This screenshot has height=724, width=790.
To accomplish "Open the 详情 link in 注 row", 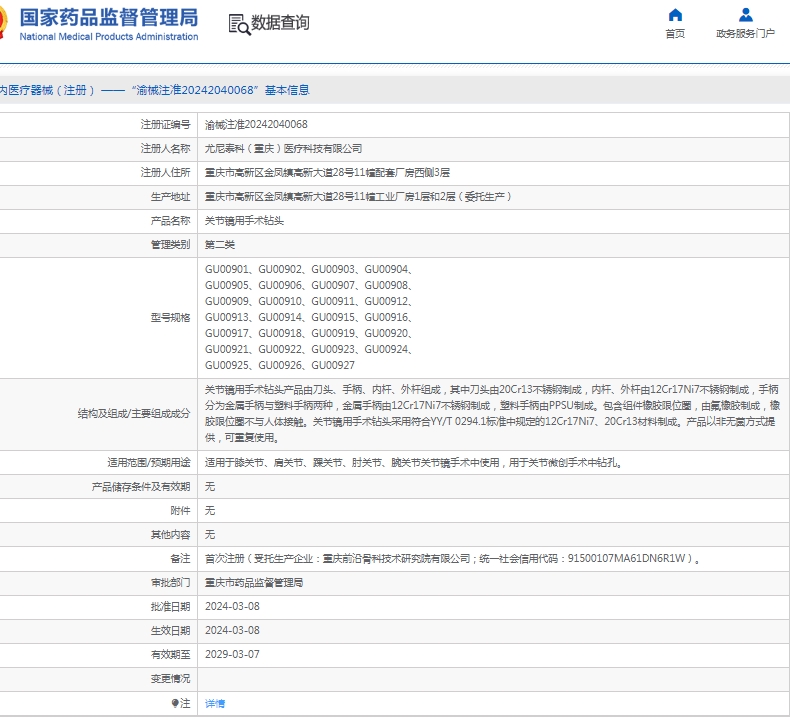I will pos(215,703).
